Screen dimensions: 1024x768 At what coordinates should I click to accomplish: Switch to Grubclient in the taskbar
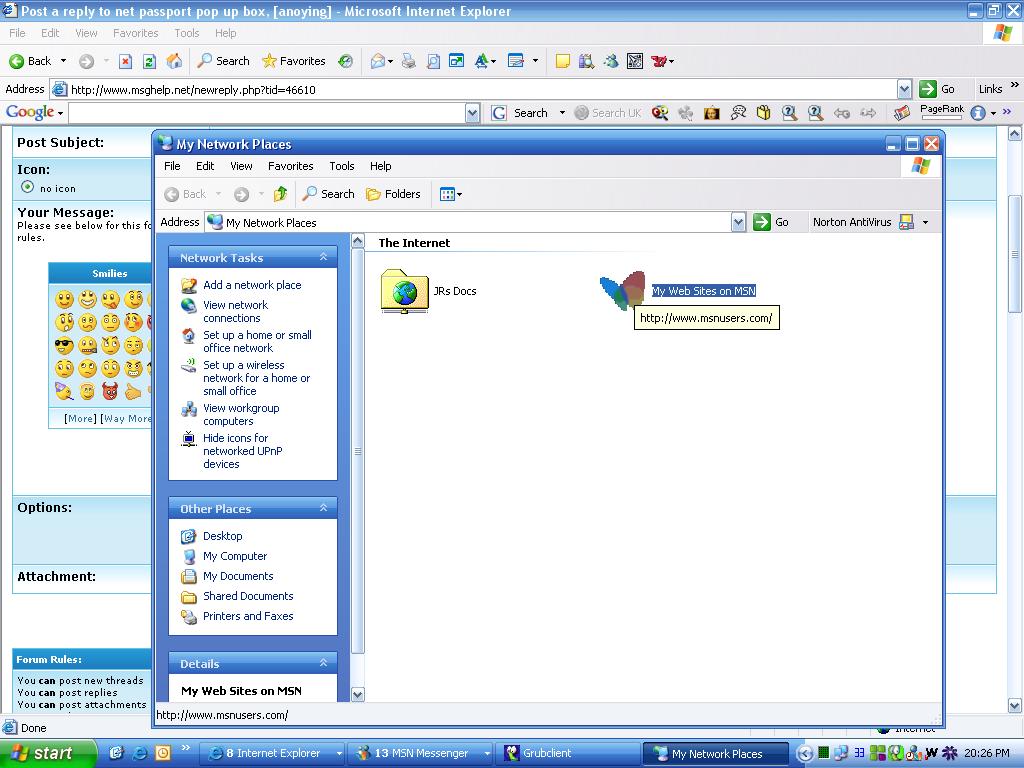tap(545, 753)
